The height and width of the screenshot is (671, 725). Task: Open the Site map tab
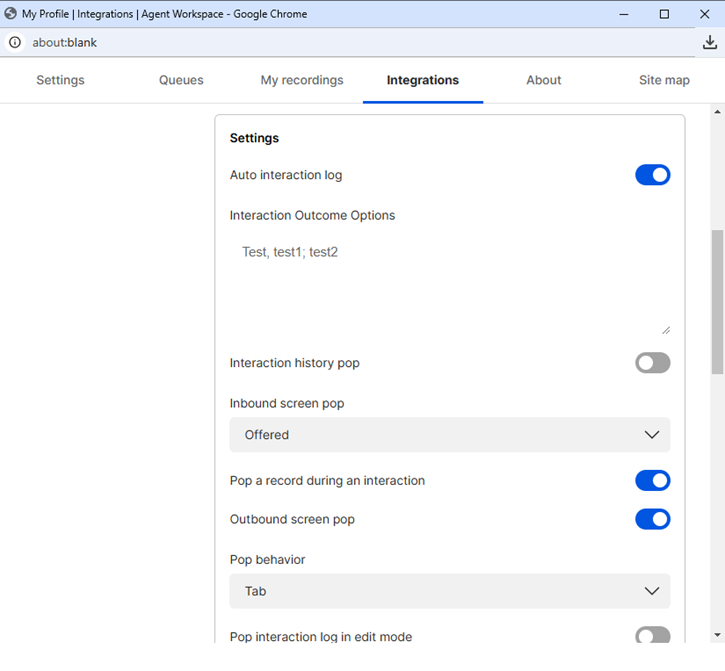(664, 80)
